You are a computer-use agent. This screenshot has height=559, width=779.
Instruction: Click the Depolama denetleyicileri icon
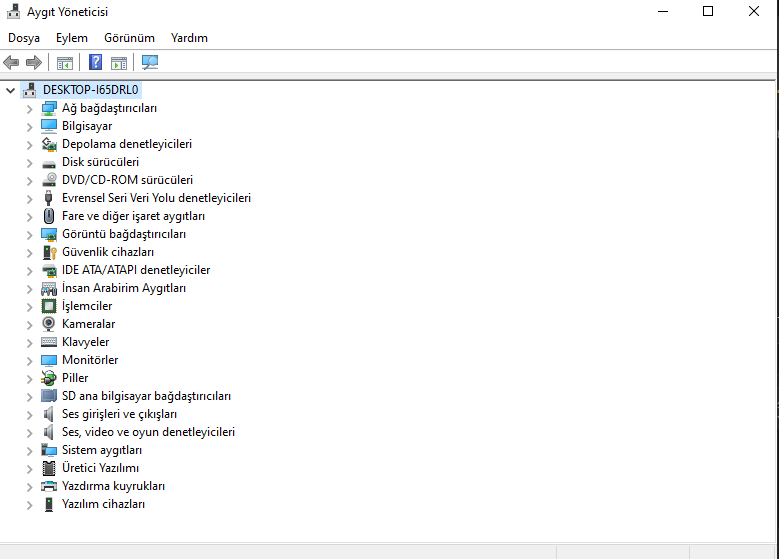[x=49, y=144]
